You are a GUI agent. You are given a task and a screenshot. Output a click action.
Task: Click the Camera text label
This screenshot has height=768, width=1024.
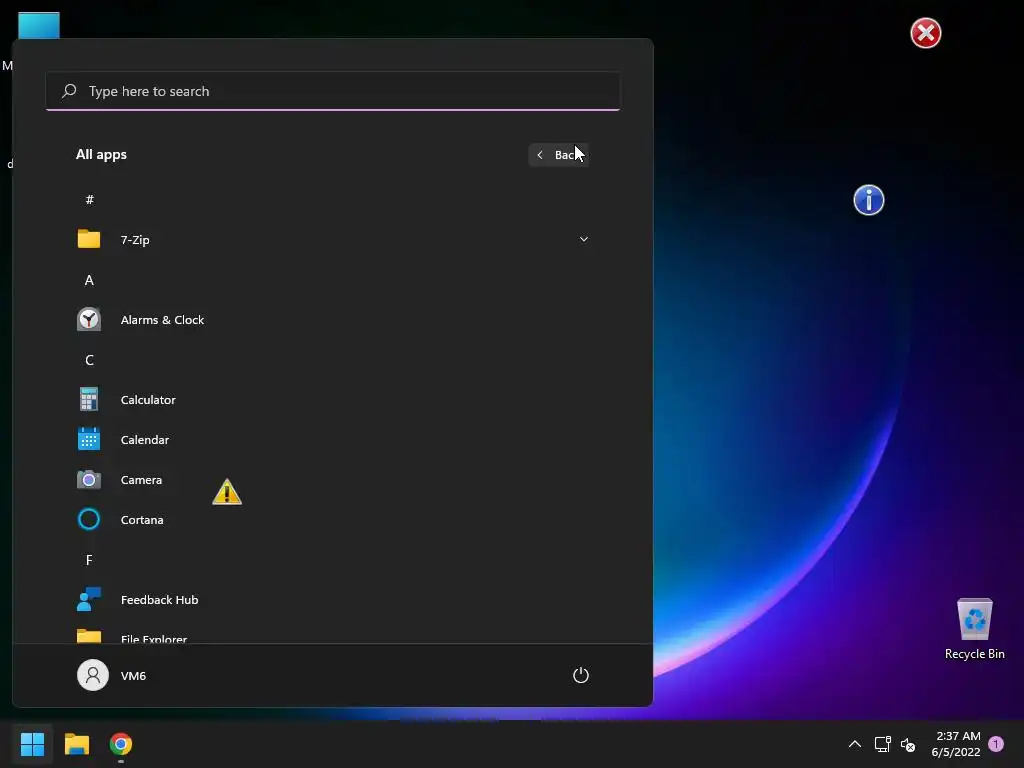click(x=141, y=479)
